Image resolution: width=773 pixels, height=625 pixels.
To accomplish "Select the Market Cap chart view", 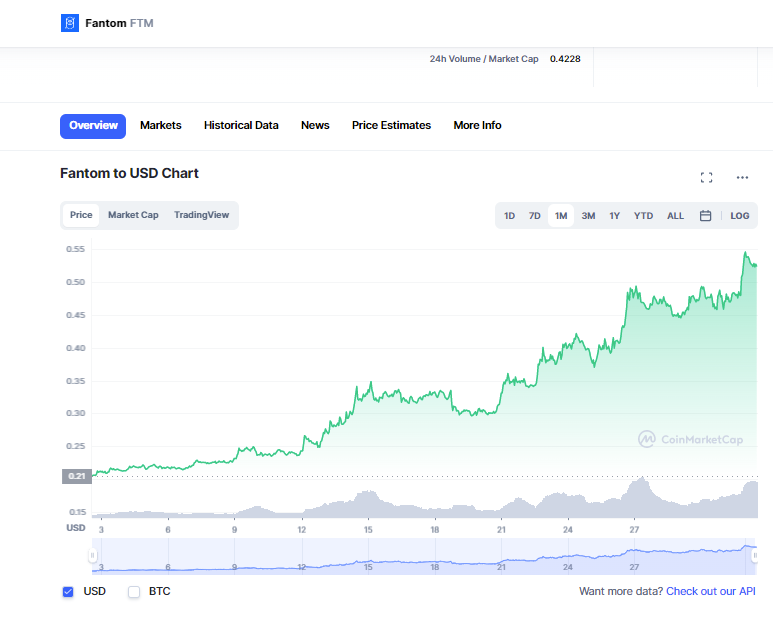I will click(x=133, y=215).
